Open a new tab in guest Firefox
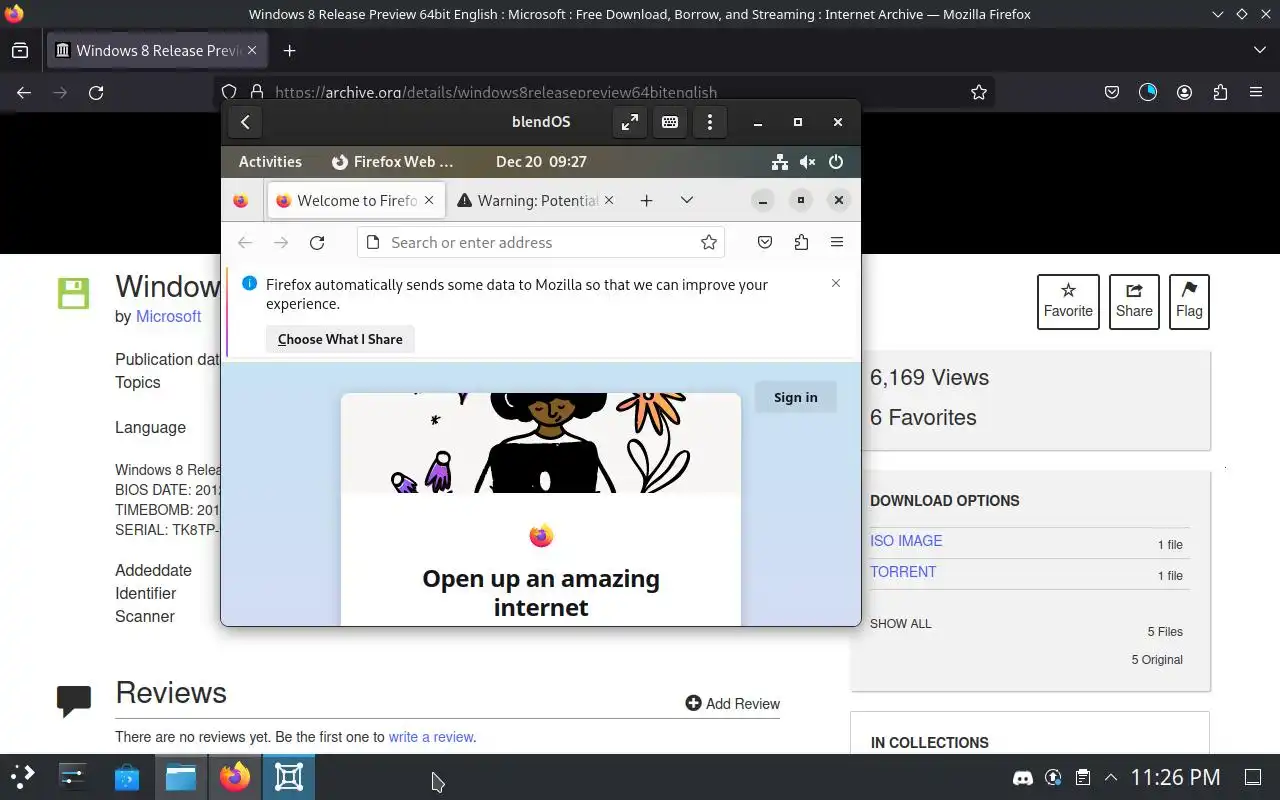This screenshot has width=1280, height=800. click(647, 200)
